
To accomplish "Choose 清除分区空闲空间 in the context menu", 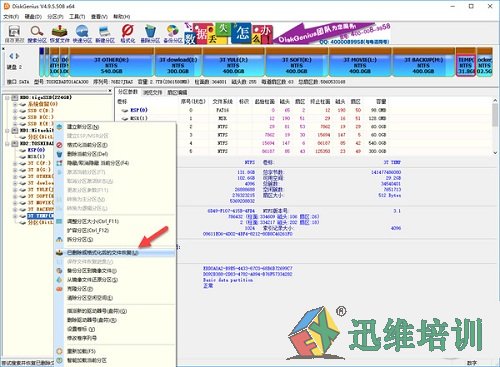I will pos(115,298).
